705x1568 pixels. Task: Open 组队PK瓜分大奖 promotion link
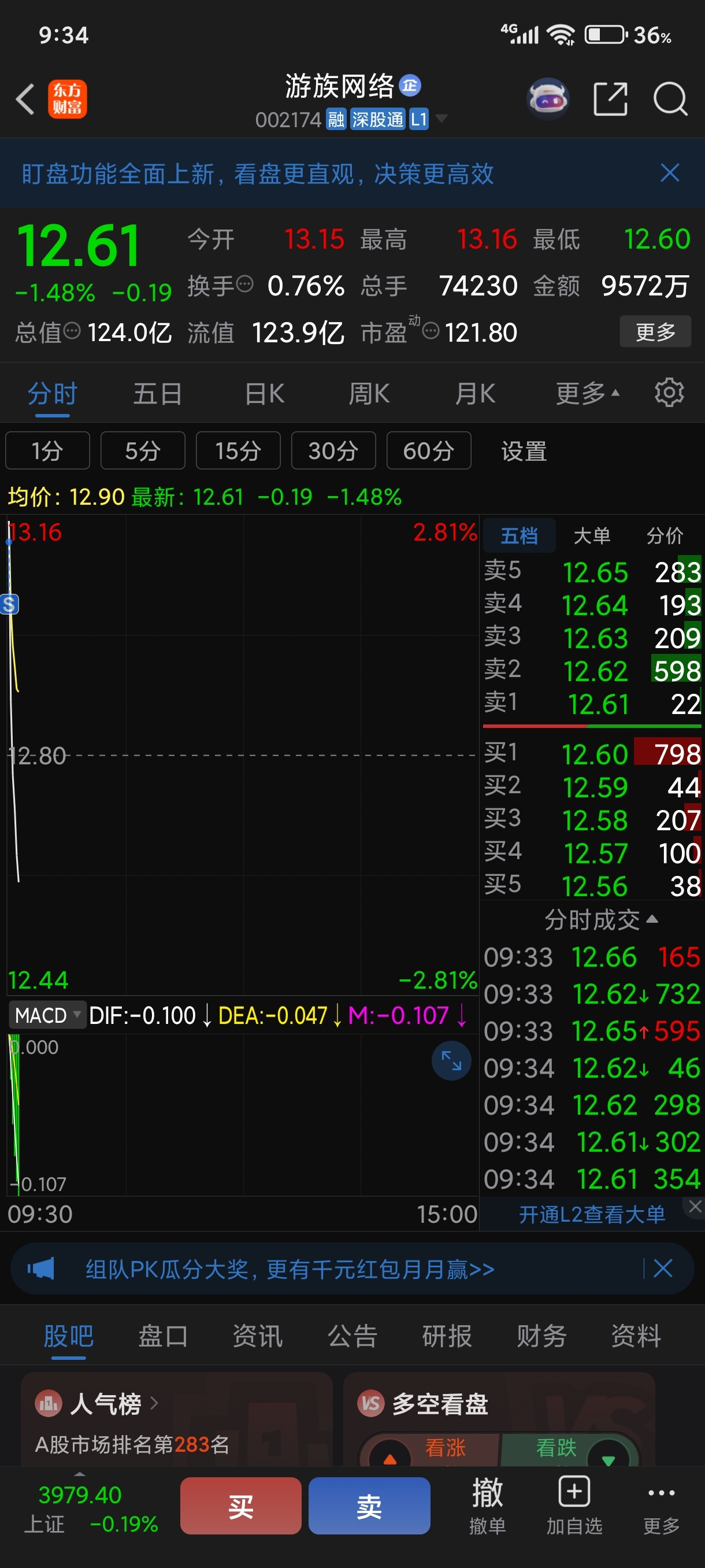click(290, 1269)
